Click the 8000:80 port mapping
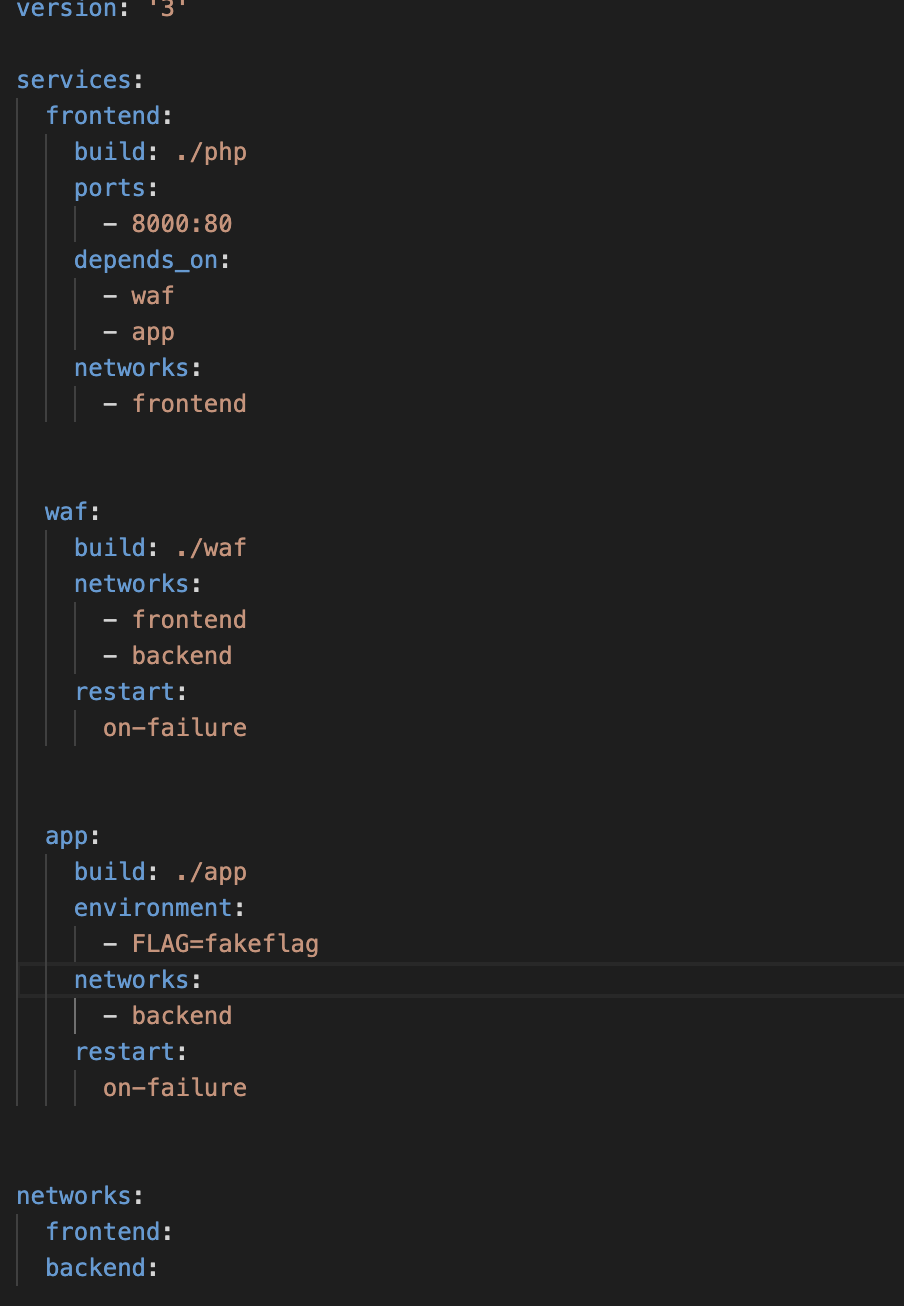Image resolution: width=904 pixels, height=1306 pixels. (181, 224)
